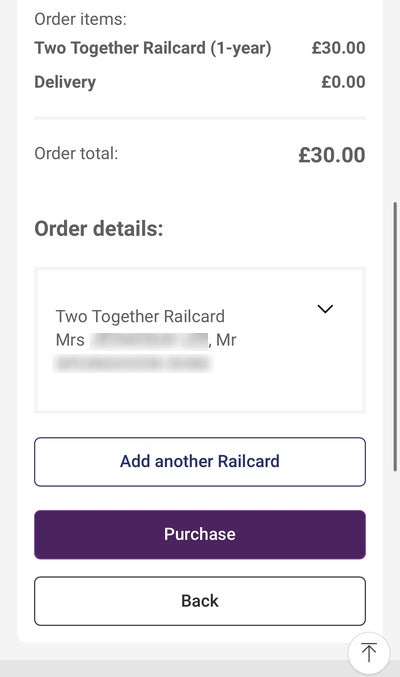Click the Mr title text in card

tap(226, 340)
